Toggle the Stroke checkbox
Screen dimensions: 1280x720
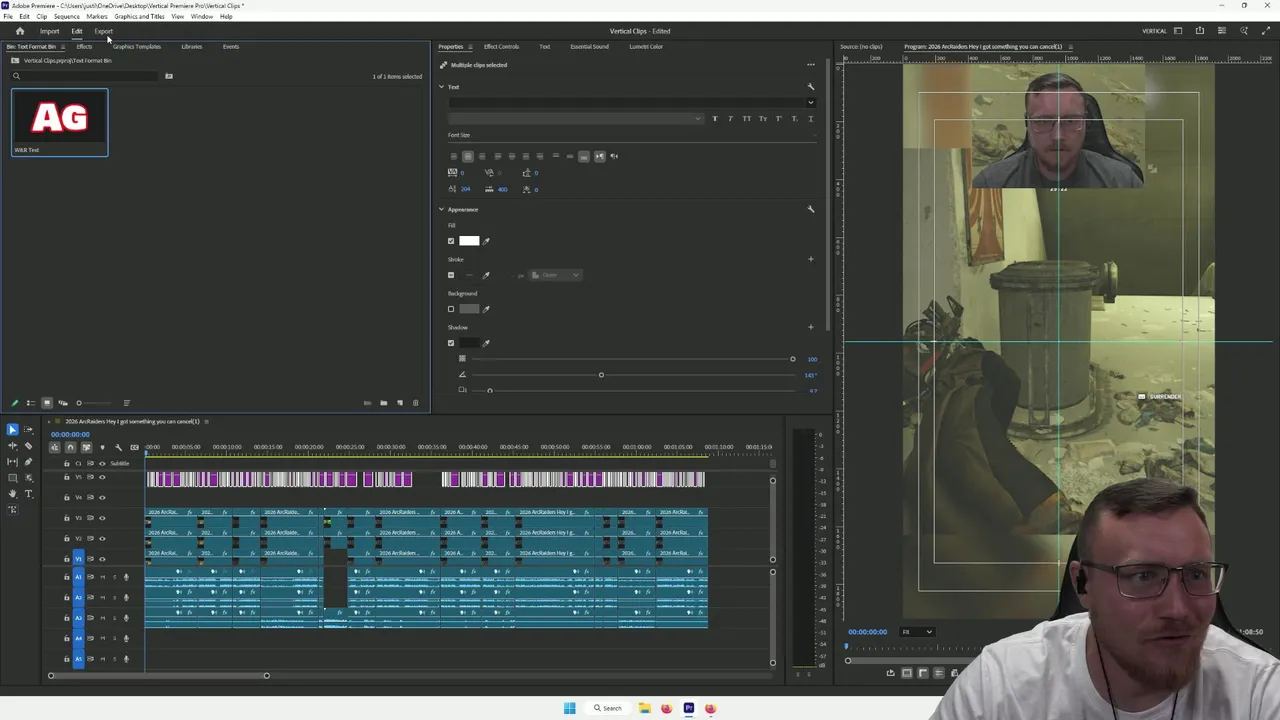pyautogui.click(x=451, y=275)
